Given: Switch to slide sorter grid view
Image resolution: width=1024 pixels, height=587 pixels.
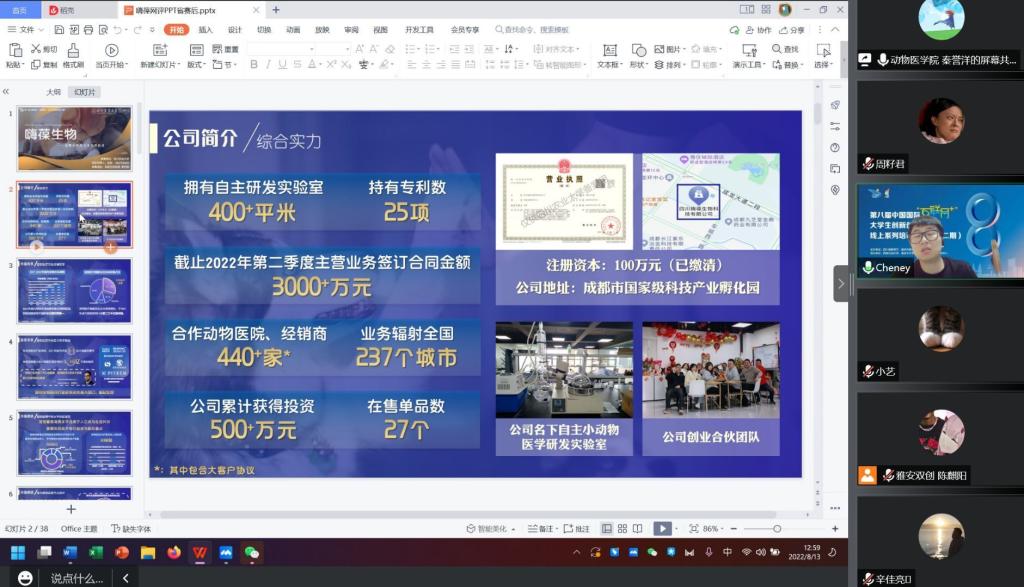Looking at the screenshot, I should 622,528.
